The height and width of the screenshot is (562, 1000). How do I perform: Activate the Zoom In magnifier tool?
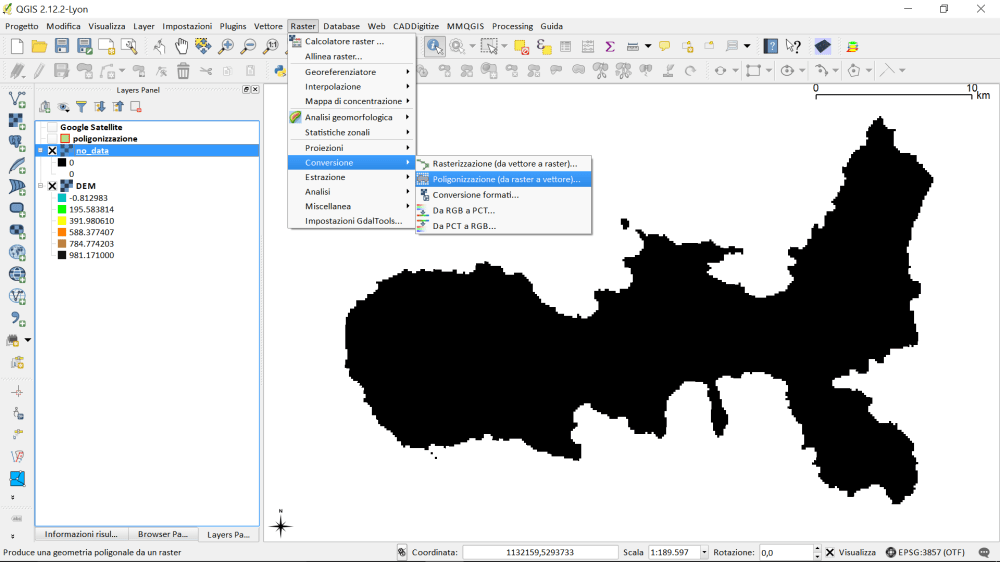[x=226, y=46]
